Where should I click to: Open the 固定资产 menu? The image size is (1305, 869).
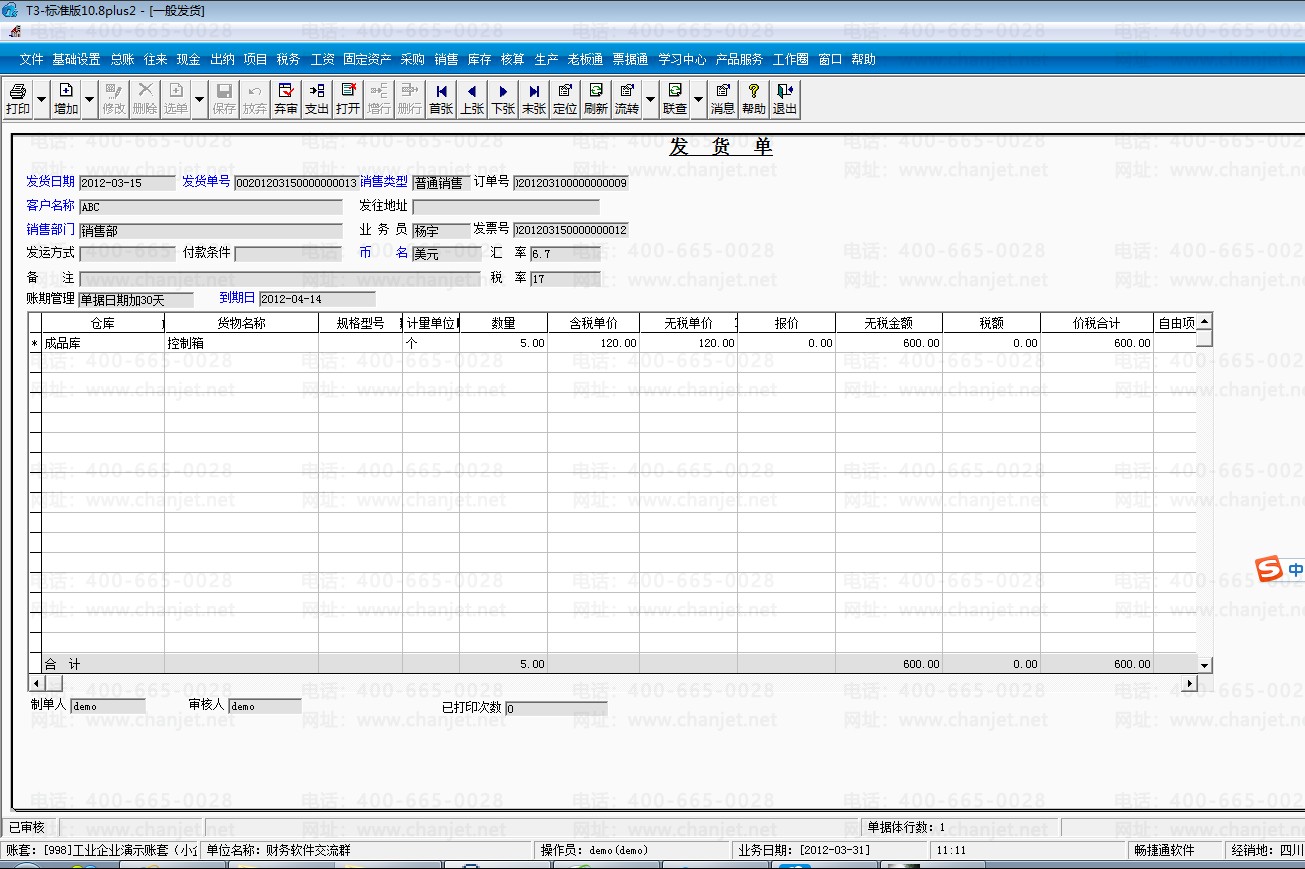tap(367, 60)
